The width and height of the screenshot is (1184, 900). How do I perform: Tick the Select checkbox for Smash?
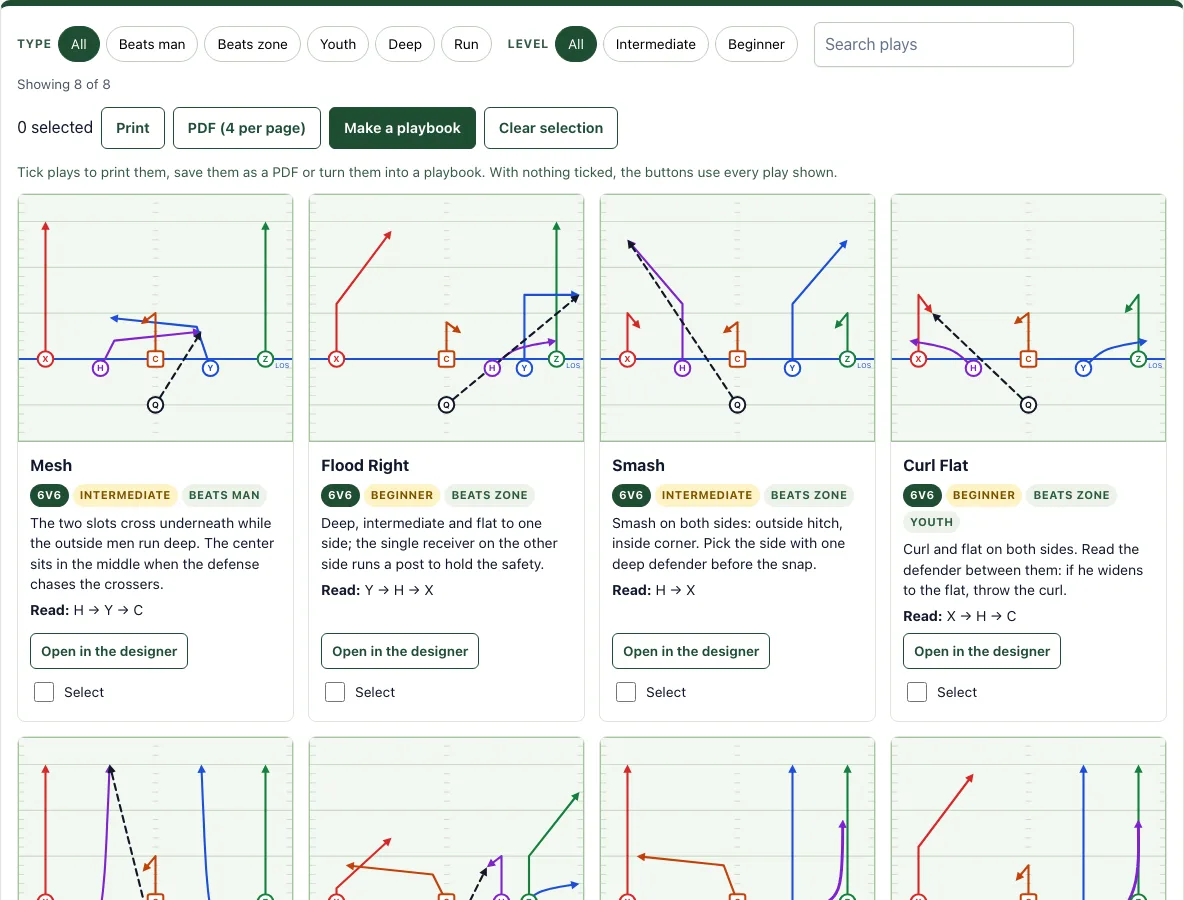point(626,692)
